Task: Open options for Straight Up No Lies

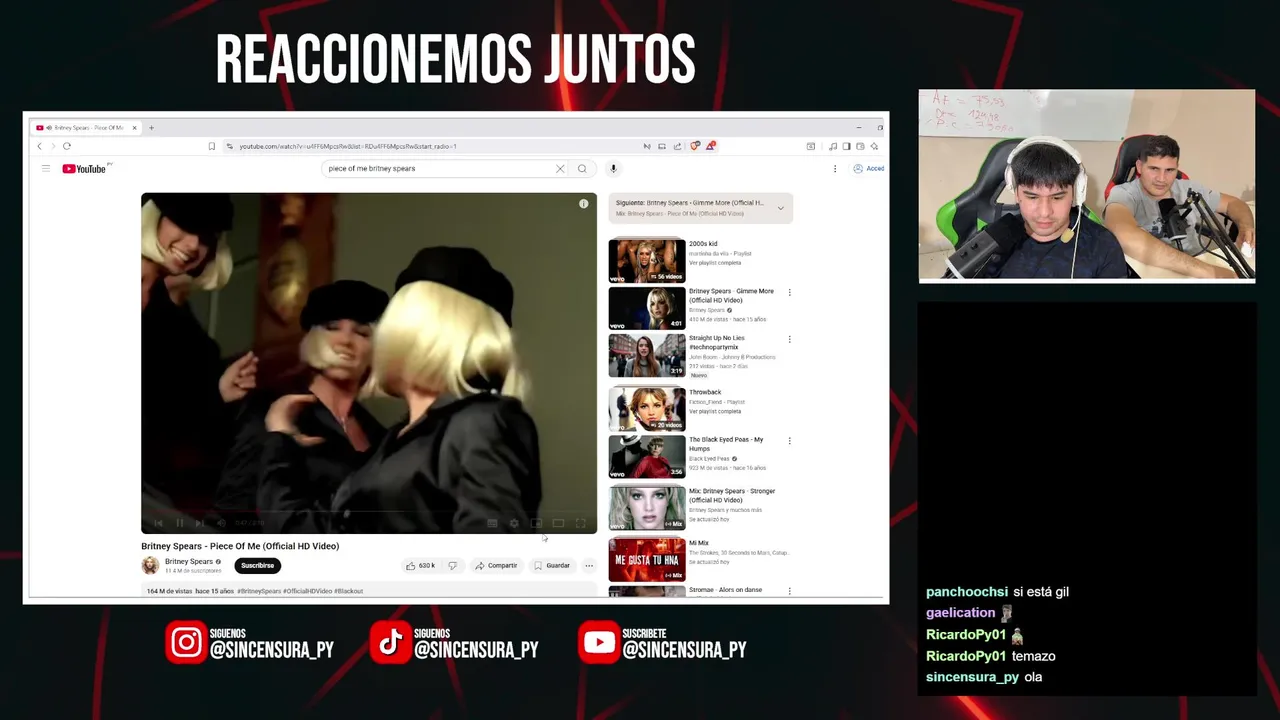Action: point(790,340)
